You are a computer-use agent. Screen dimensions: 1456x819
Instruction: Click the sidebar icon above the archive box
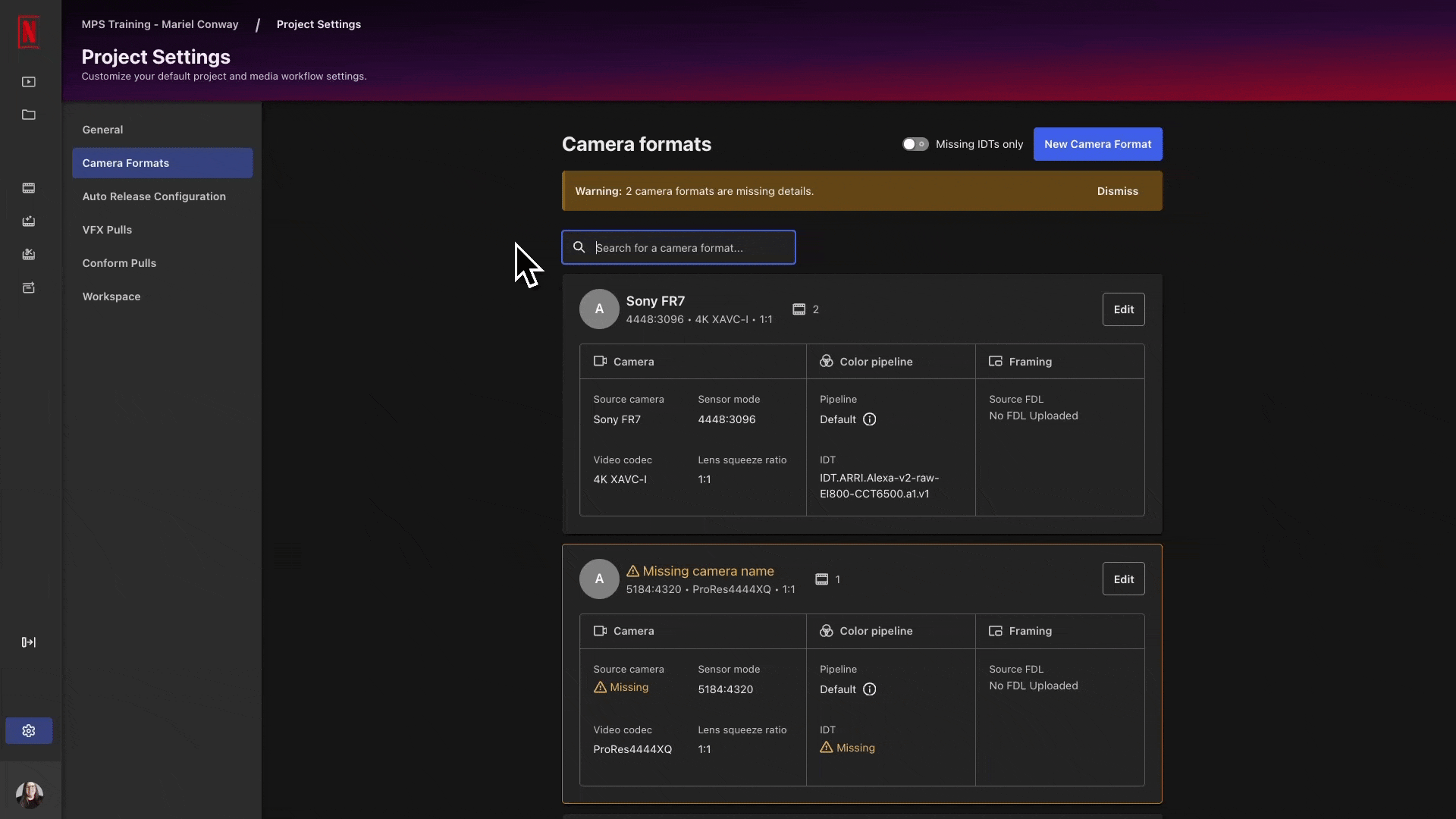(29, 255)
